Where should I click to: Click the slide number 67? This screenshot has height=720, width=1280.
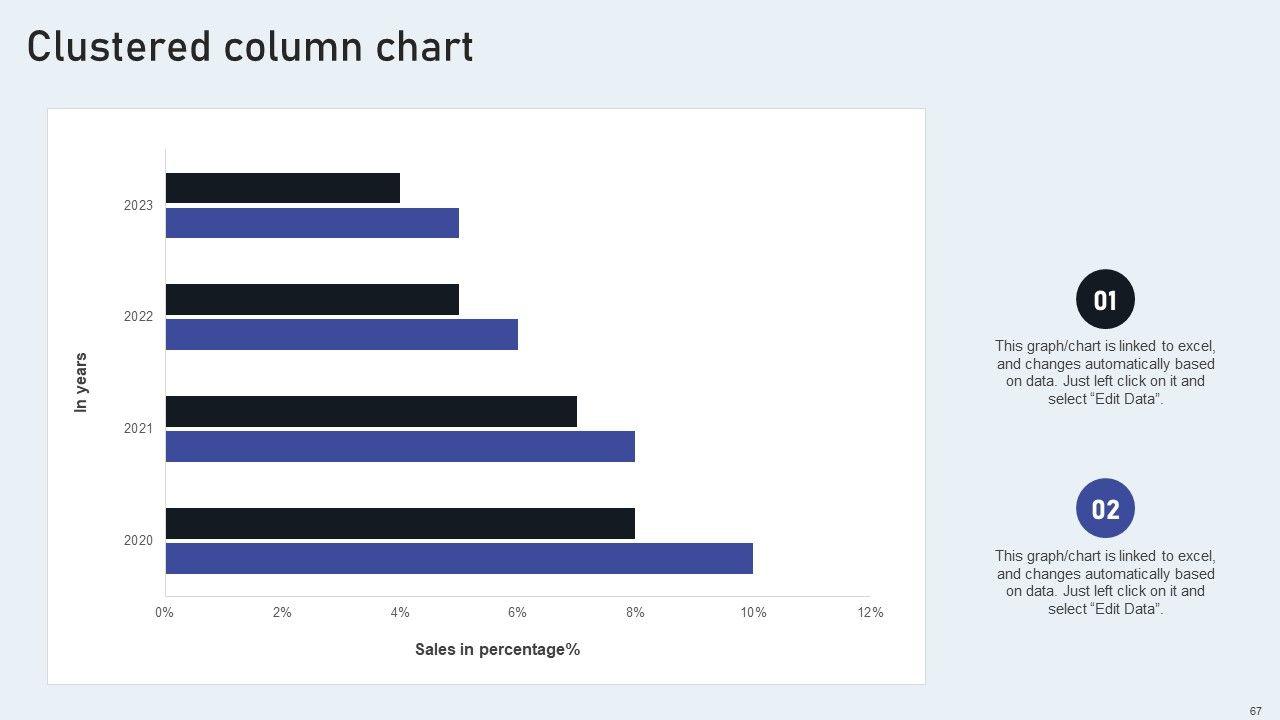pyautogui.click(x=1255, y=711)
